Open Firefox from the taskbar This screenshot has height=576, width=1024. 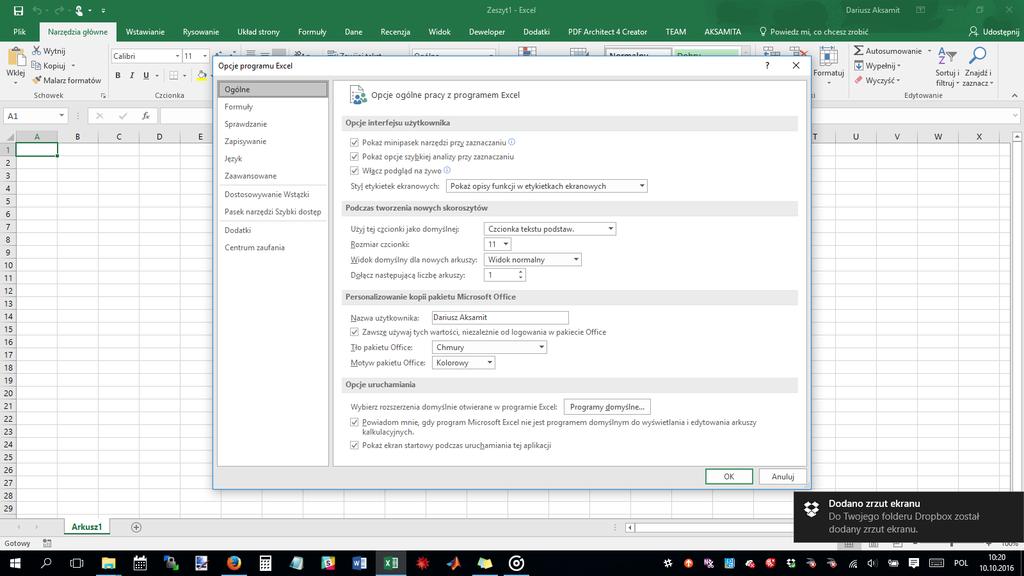(x=234, y=563)
